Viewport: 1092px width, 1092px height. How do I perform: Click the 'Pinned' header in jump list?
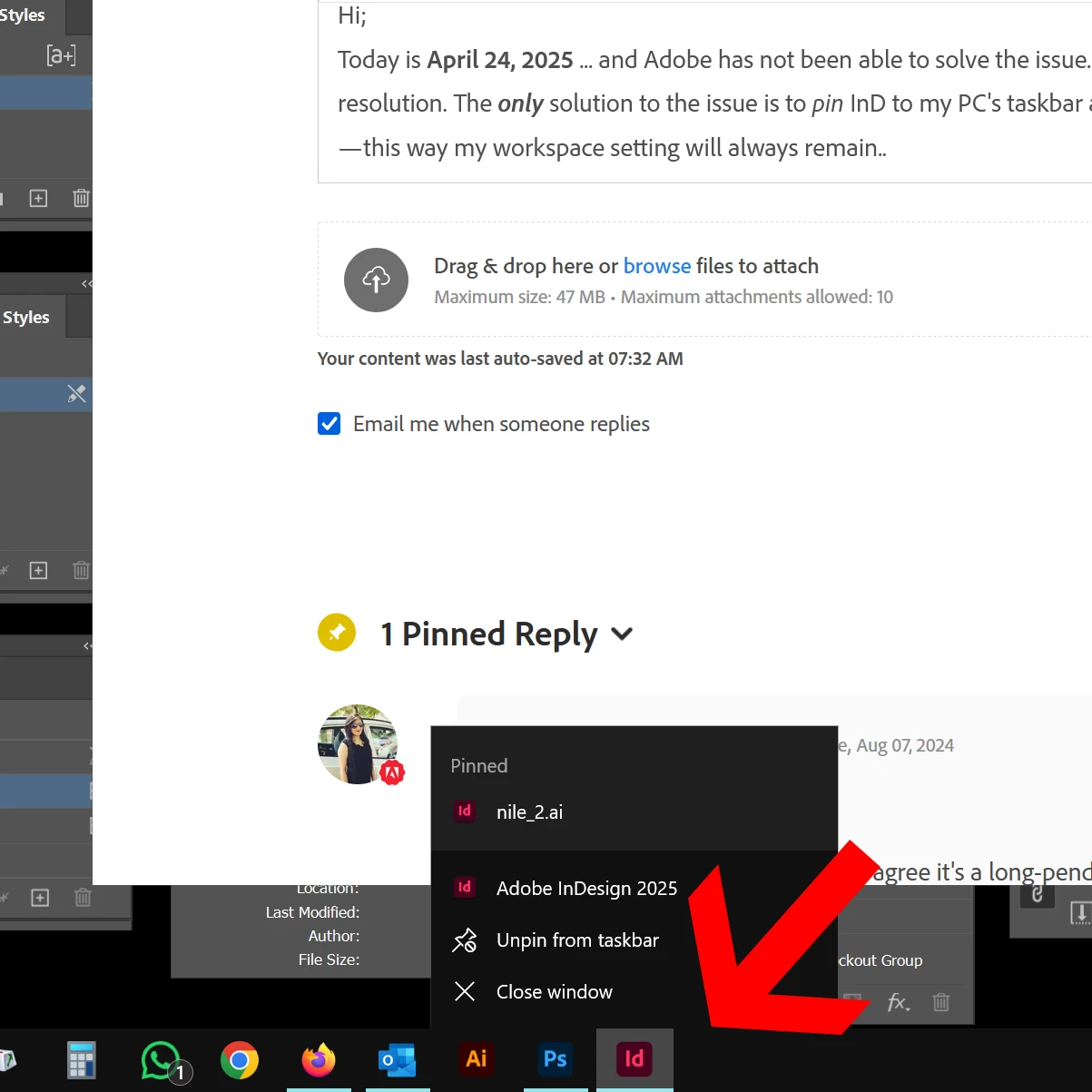479,765
